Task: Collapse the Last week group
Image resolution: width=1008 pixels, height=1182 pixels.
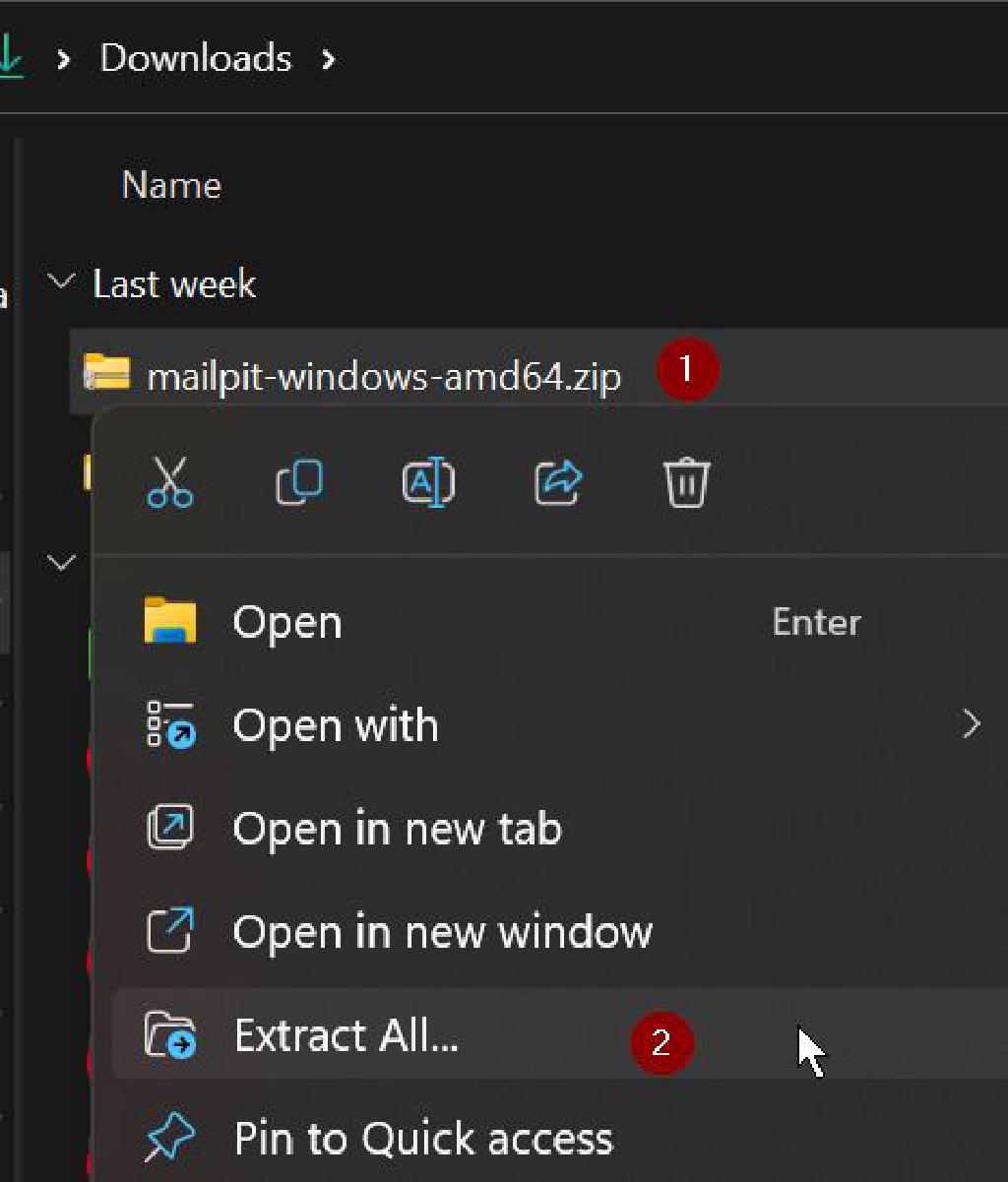Action: (x=61, y=280)
